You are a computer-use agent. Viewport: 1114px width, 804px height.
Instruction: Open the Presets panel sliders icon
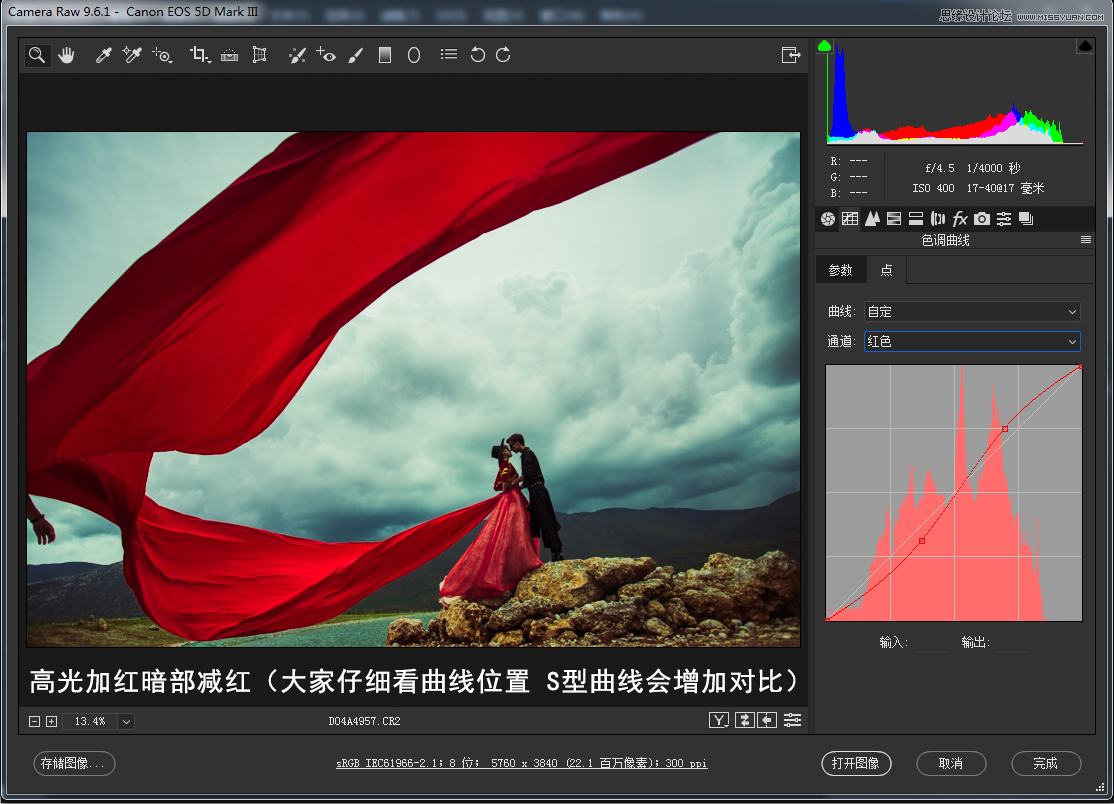[x=1004, y=219]
